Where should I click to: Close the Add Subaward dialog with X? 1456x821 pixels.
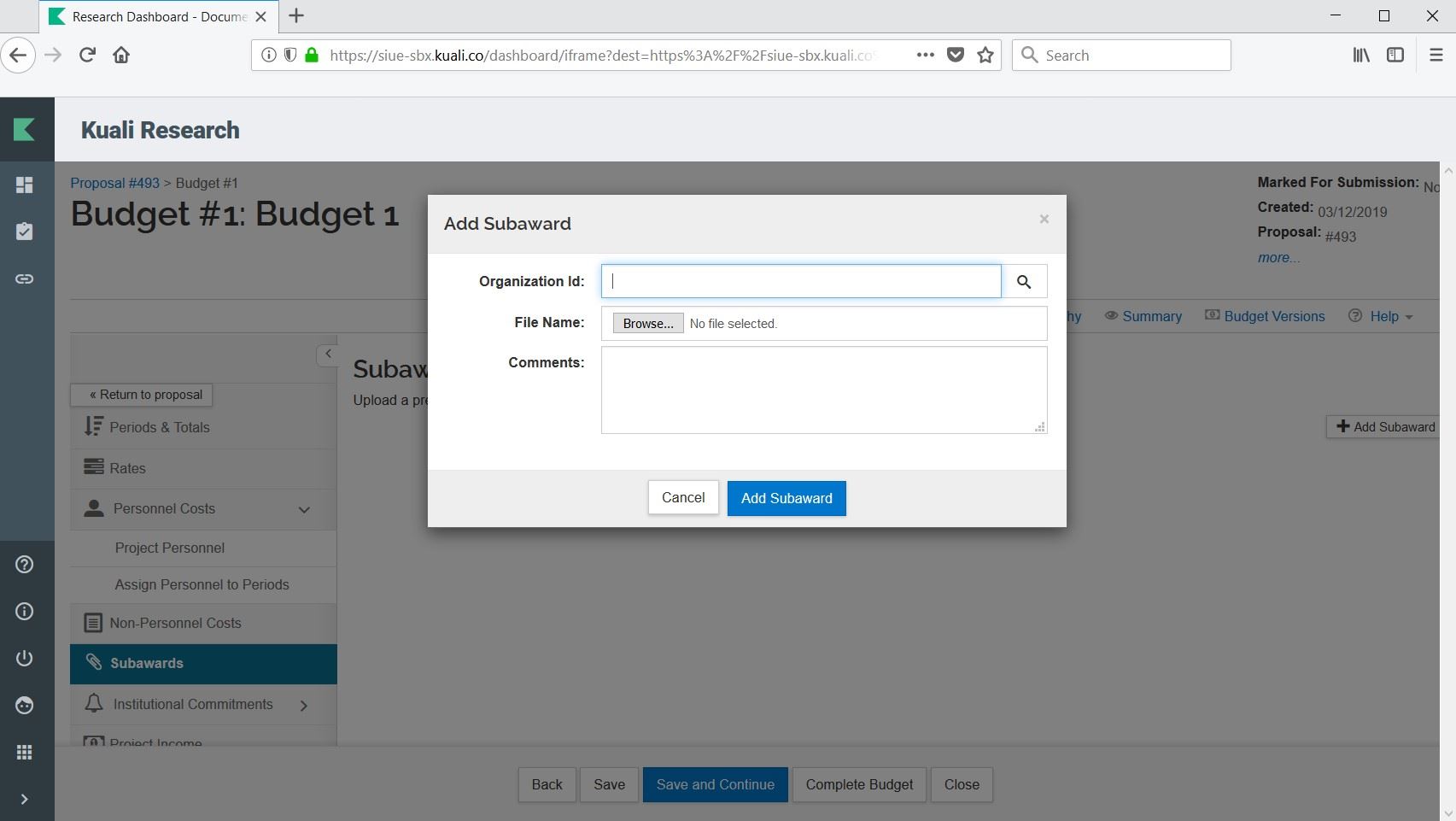[x=1044, y=220]
